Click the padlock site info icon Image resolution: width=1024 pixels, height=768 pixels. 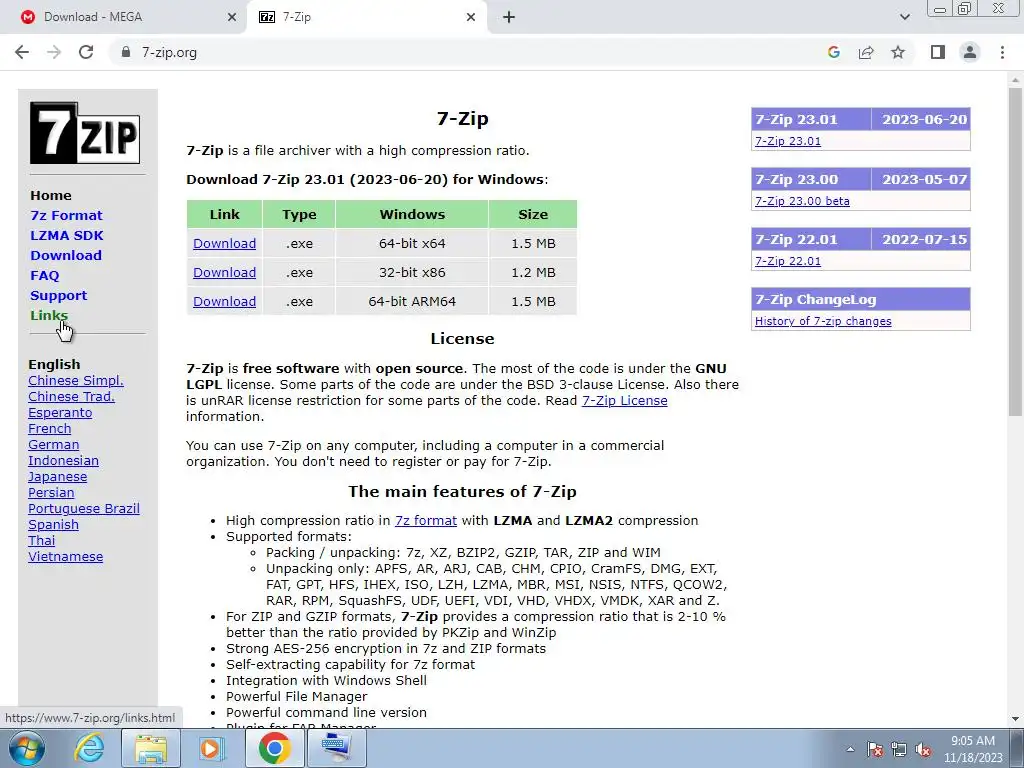[125, 52]
